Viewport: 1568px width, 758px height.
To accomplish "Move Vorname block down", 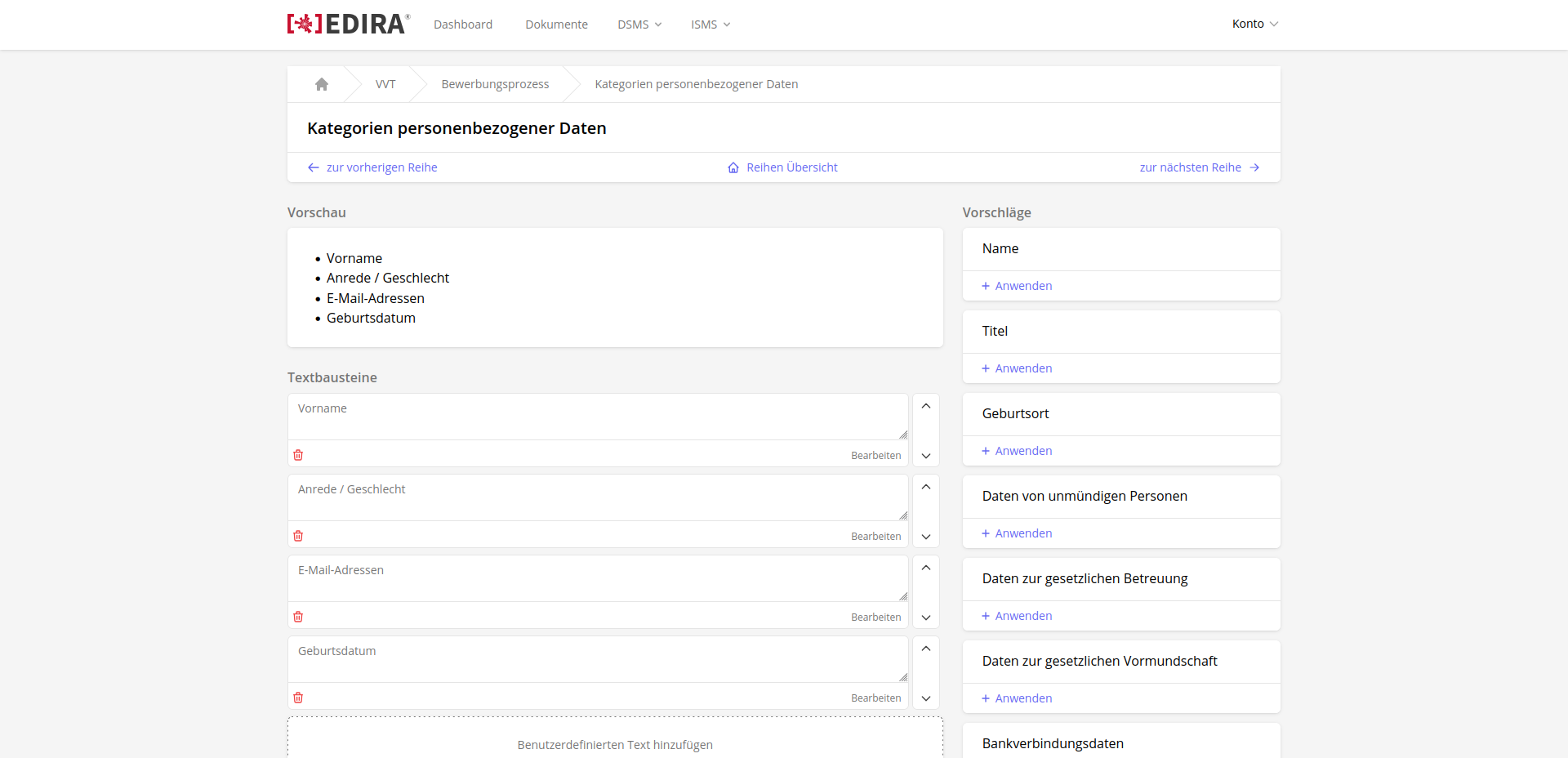I will click(926, 456).
